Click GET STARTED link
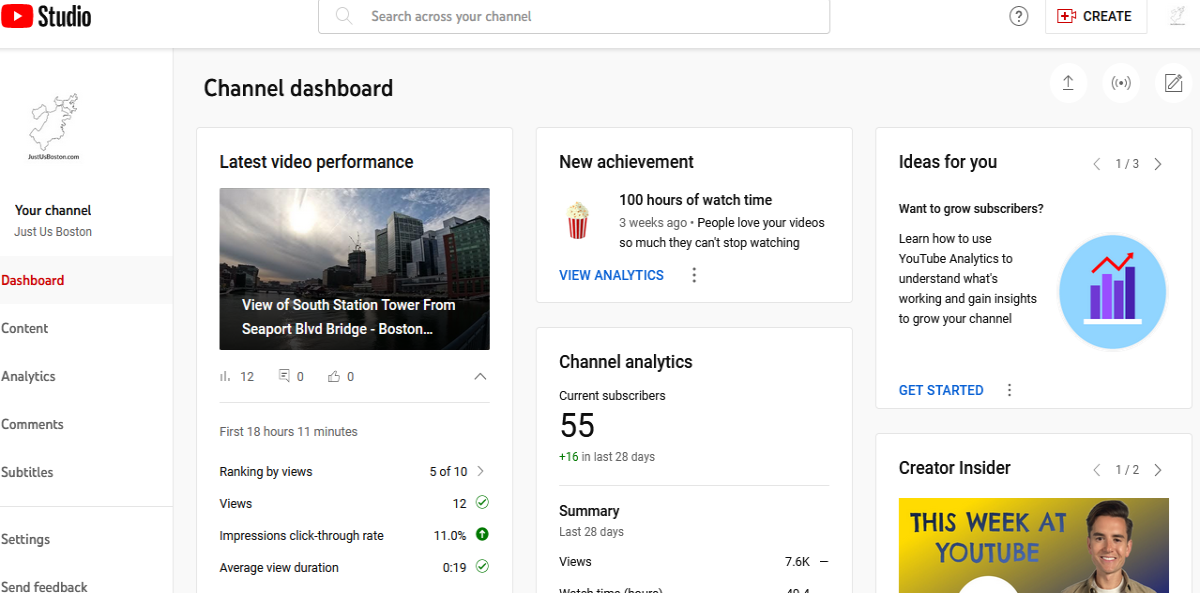The height and width of the screenshot is (593, 1200). 941,390
